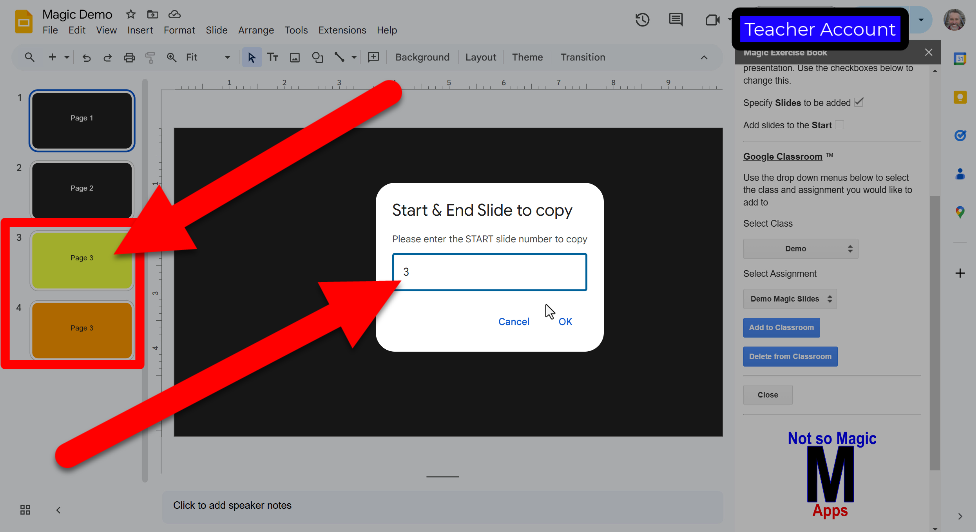Click Add to Classroom button

pyautogui.click(x=781, y=327)
